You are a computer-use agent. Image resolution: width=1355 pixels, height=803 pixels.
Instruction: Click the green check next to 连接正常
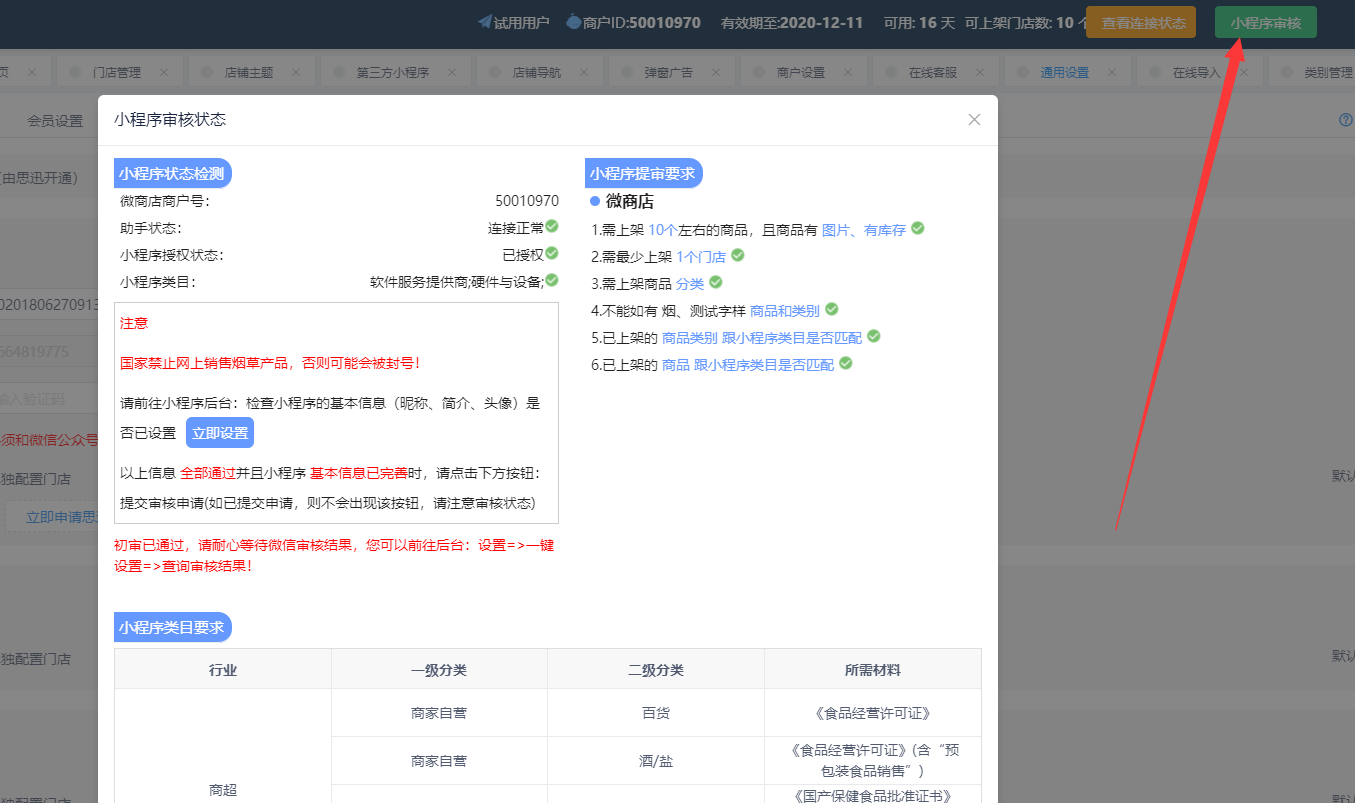point(552,227)
